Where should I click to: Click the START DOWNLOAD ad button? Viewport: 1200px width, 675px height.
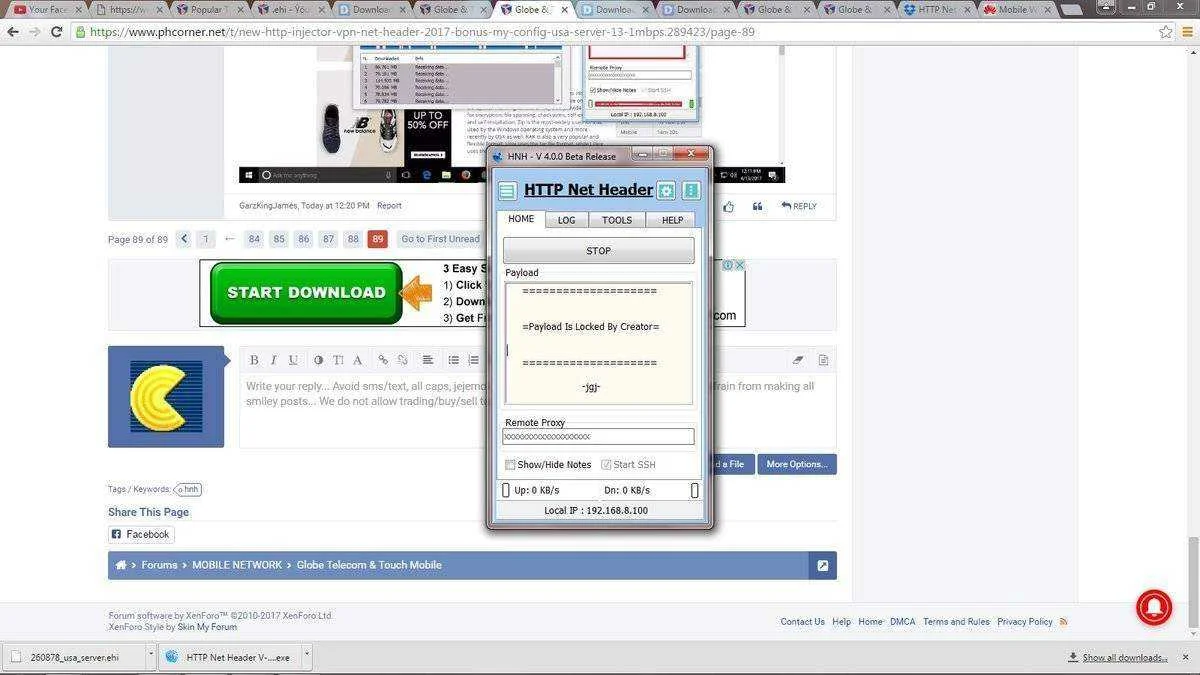pos(306,293)
